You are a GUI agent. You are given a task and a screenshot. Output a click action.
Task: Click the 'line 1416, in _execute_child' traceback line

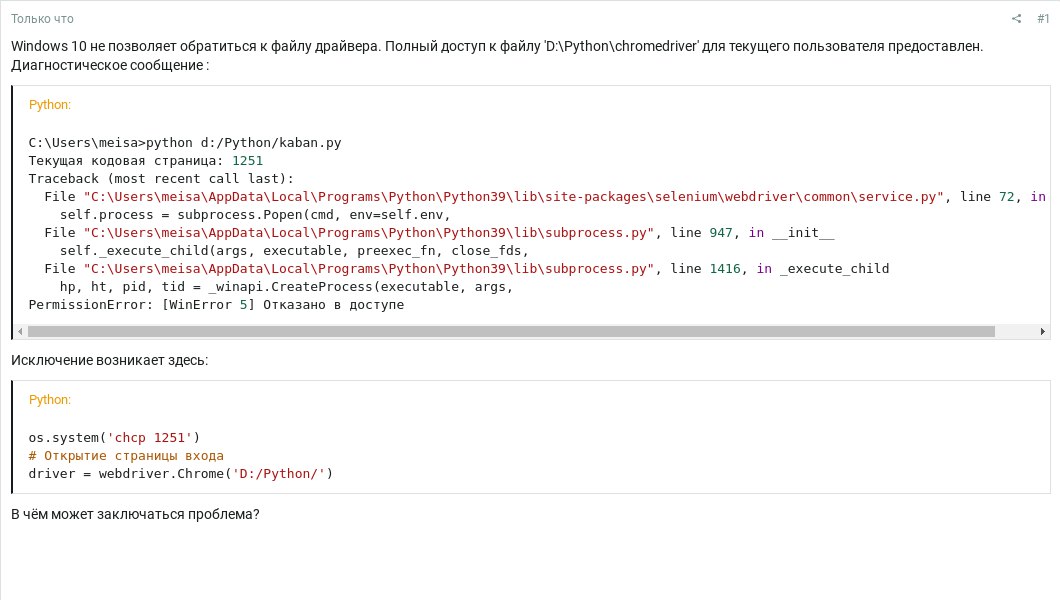click(467, 268)
